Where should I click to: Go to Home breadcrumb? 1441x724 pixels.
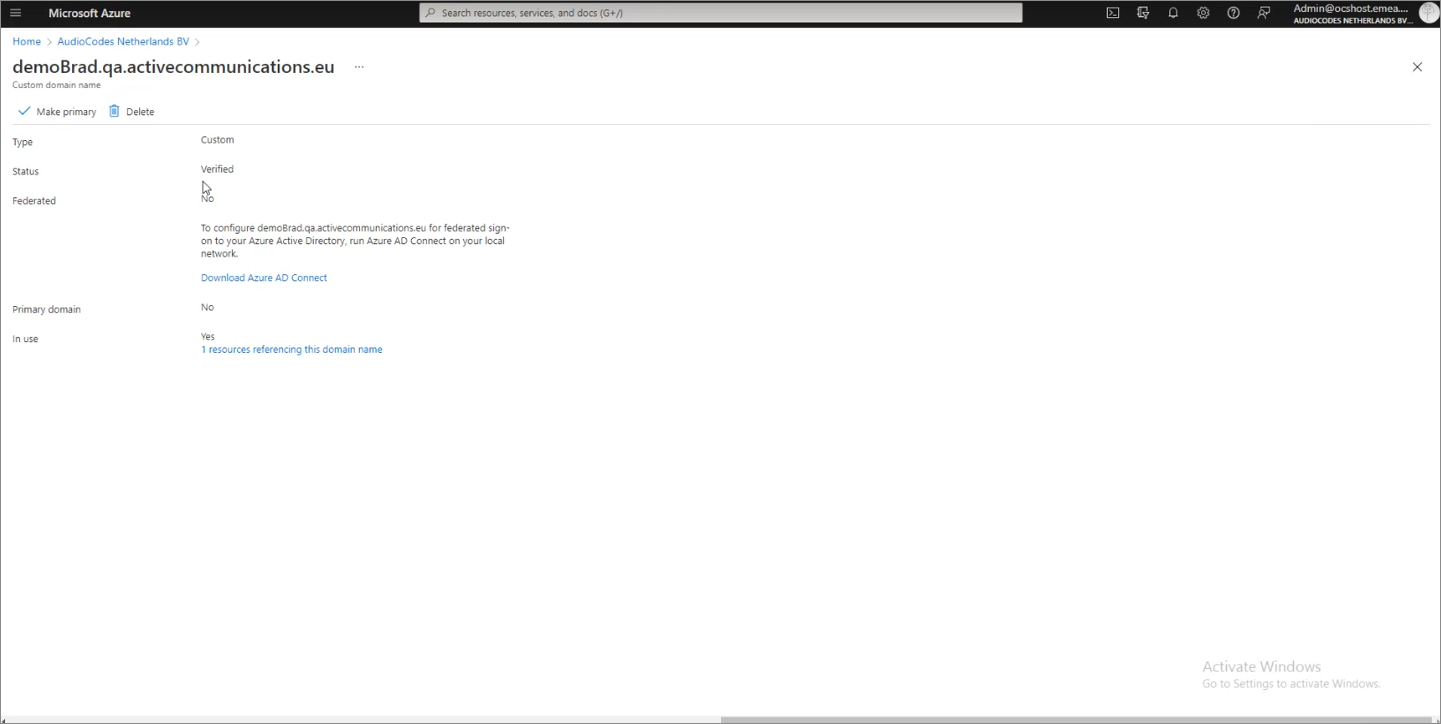coord(26,42)
